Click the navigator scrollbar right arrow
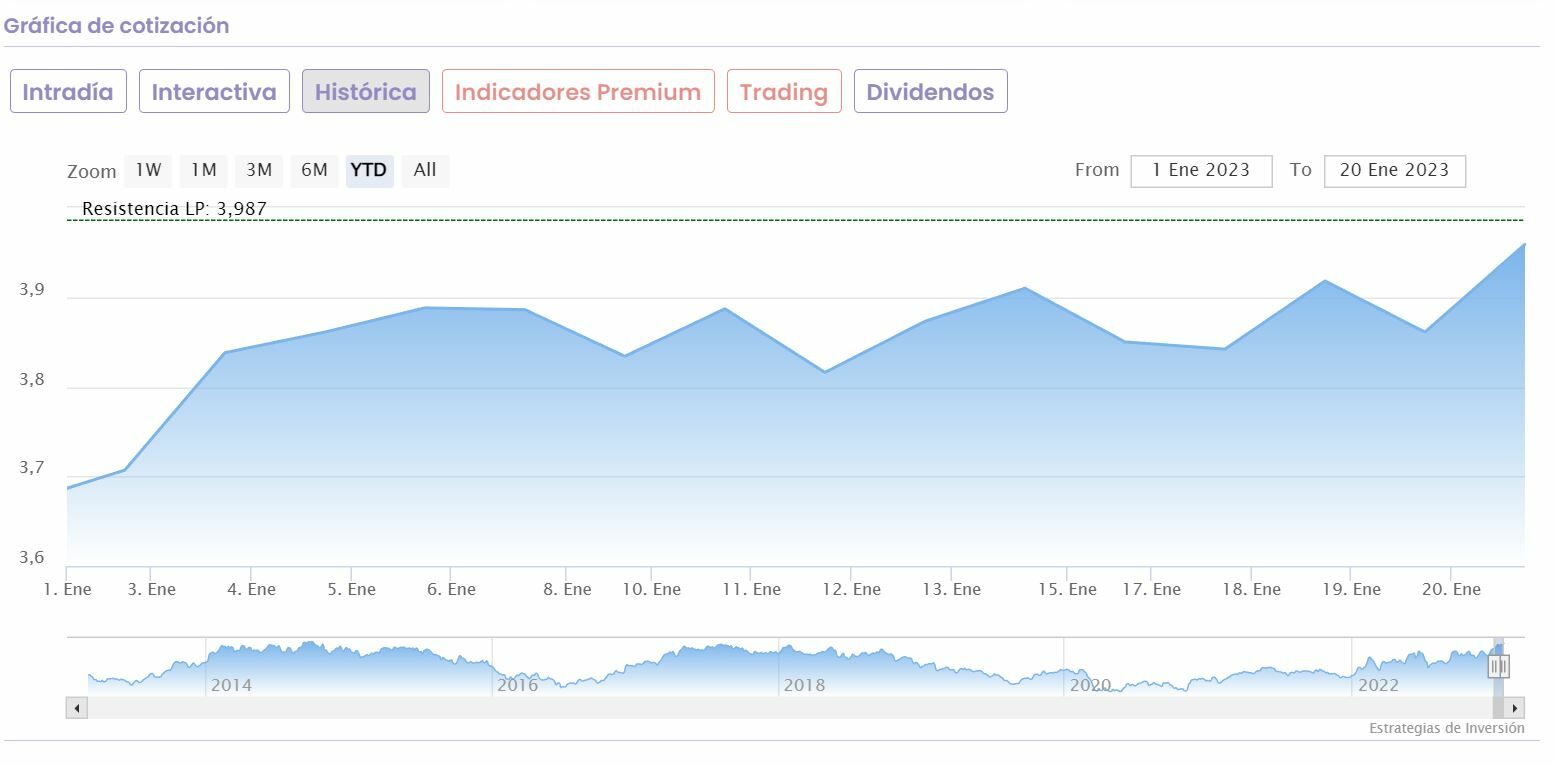Image resolution: width=1554 pixels, height=766 pixels. (1515, 708)
